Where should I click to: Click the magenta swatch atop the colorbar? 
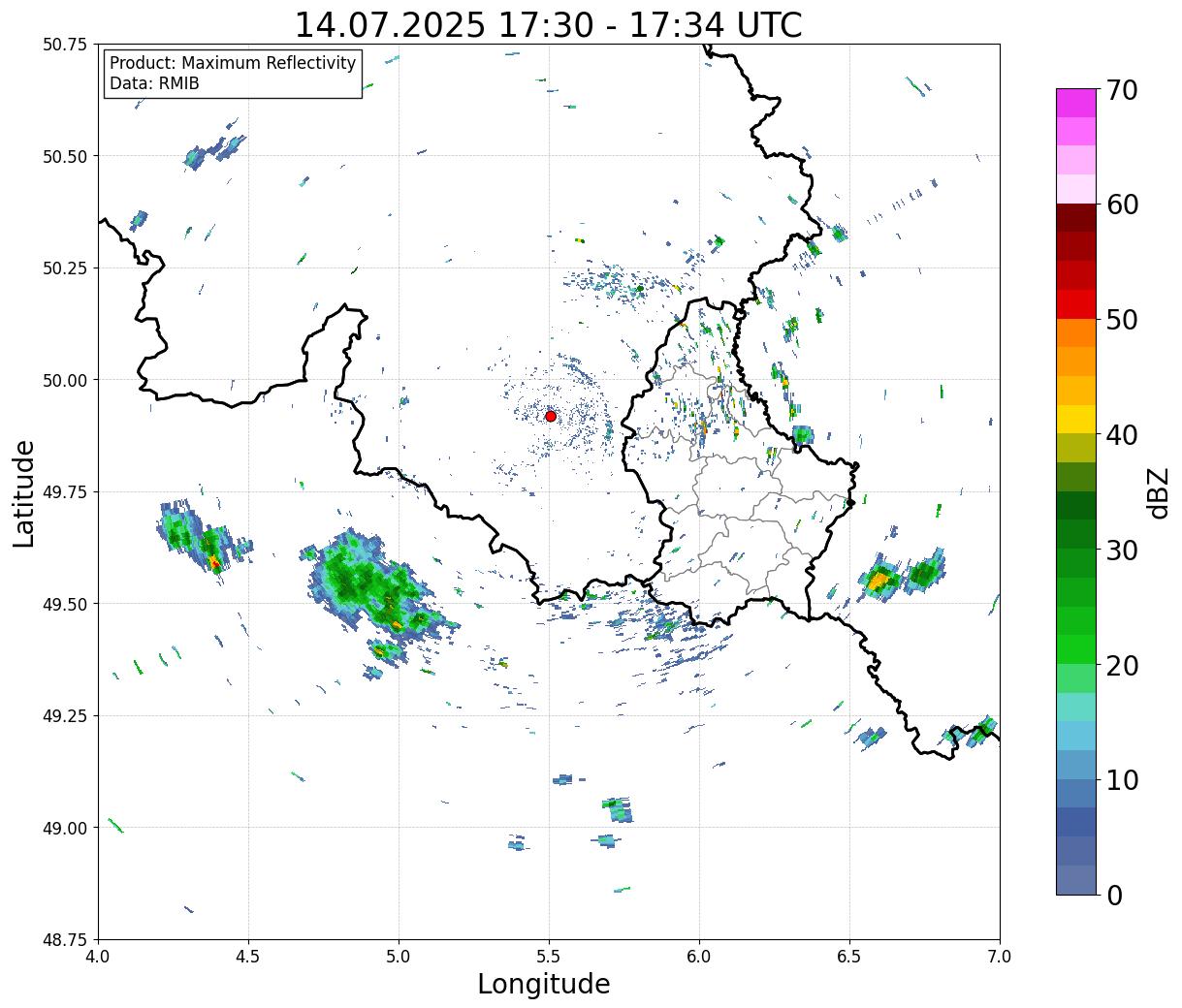1076,103
